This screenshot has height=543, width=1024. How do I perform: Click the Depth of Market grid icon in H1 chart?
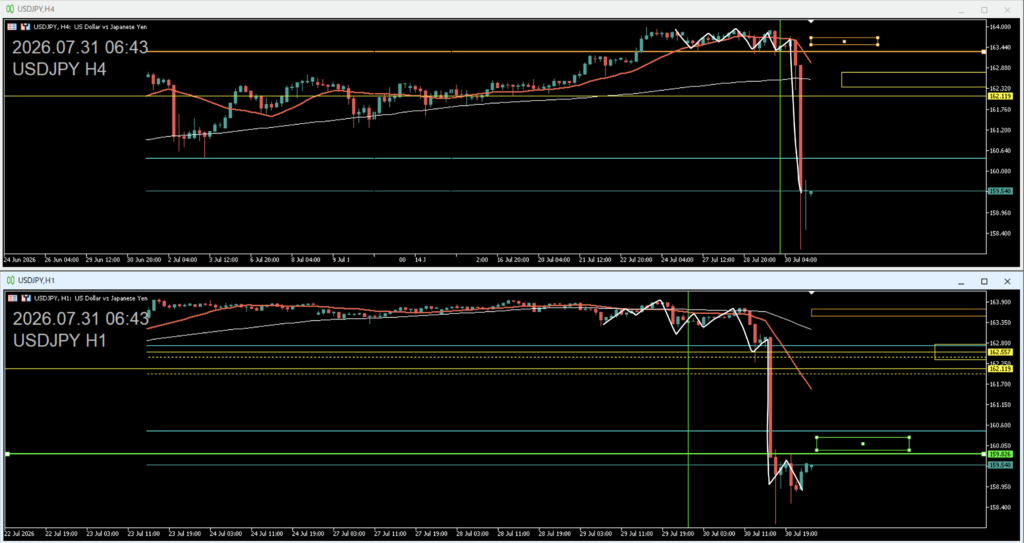pos(12,298)
